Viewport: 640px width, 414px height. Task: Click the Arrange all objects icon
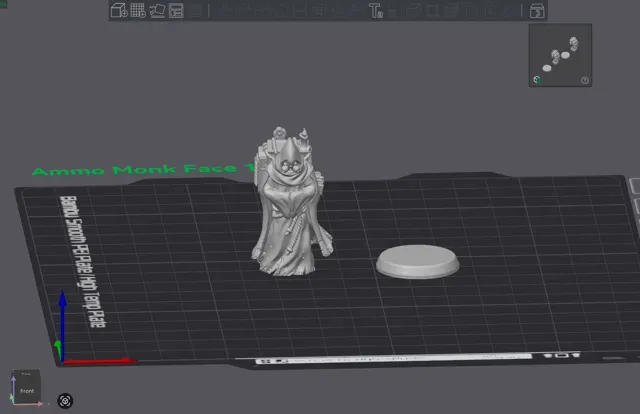[176, 11]
